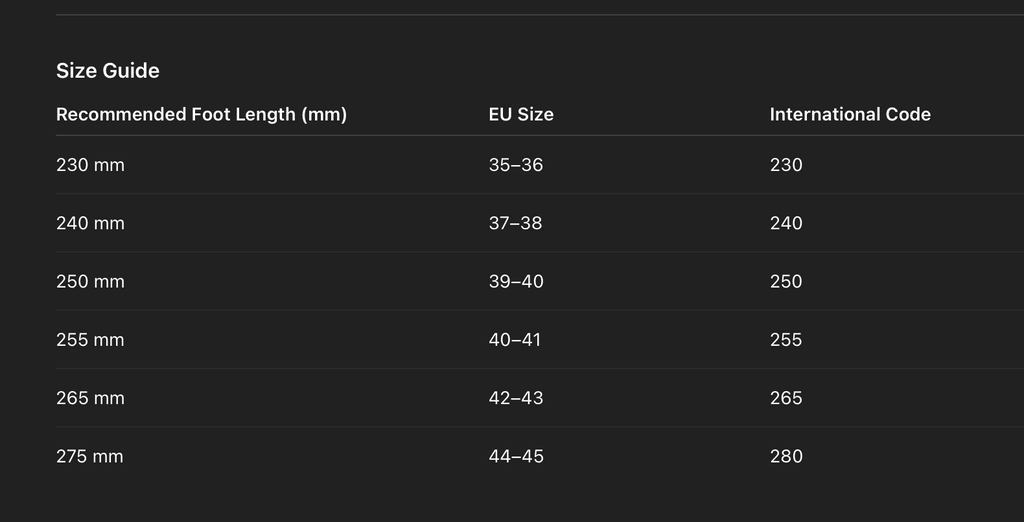The width and height of the screenshot is (1024, 522).
Task: Click EU size 42–43 cell
Action: pos(516,398)
